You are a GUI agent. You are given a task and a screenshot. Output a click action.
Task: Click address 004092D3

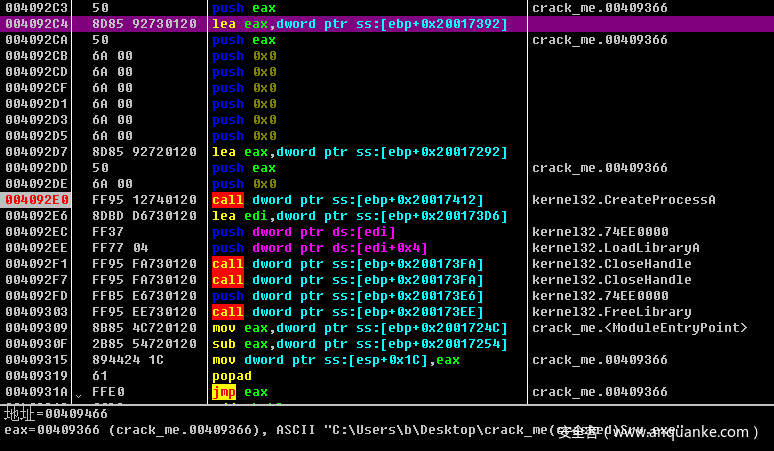point(36,120)
